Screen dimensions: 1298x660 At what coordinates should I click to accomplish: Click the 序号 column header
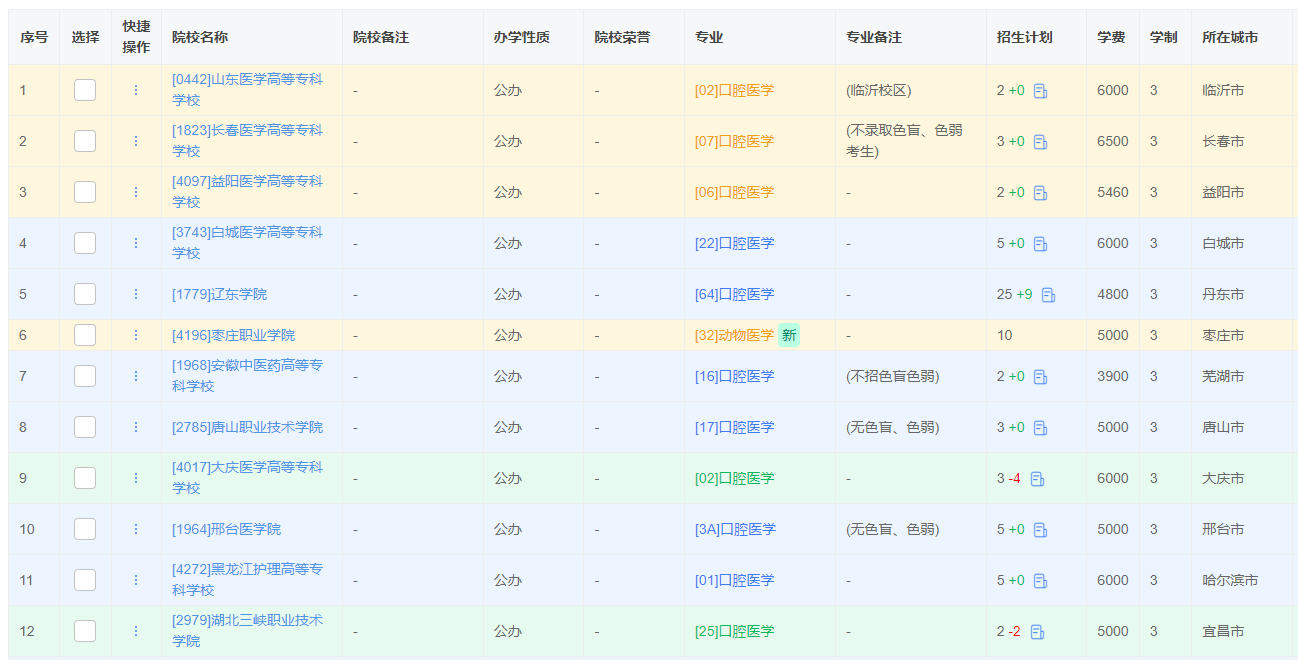34,35
